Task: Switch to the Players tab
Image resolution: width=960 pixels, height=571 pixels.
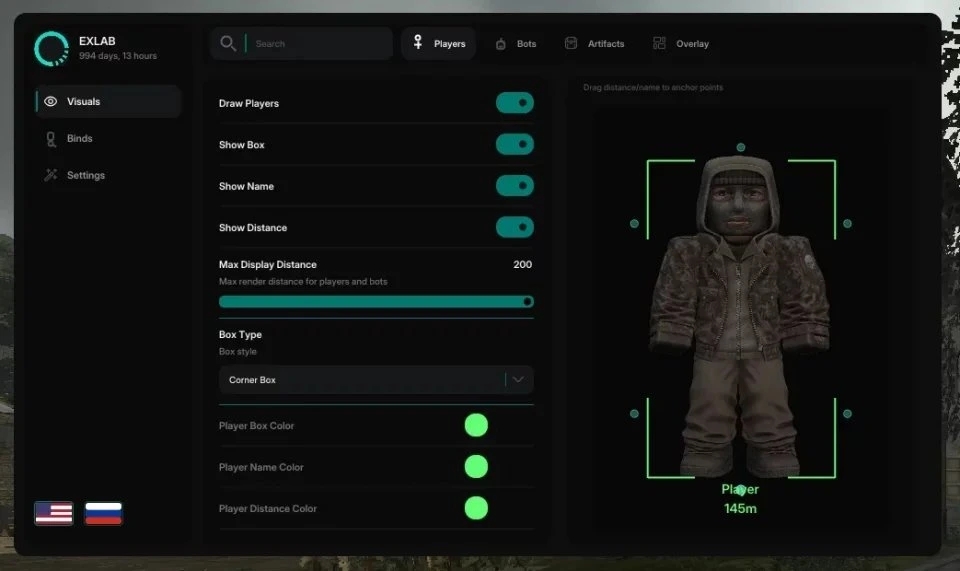Action: 438,43
